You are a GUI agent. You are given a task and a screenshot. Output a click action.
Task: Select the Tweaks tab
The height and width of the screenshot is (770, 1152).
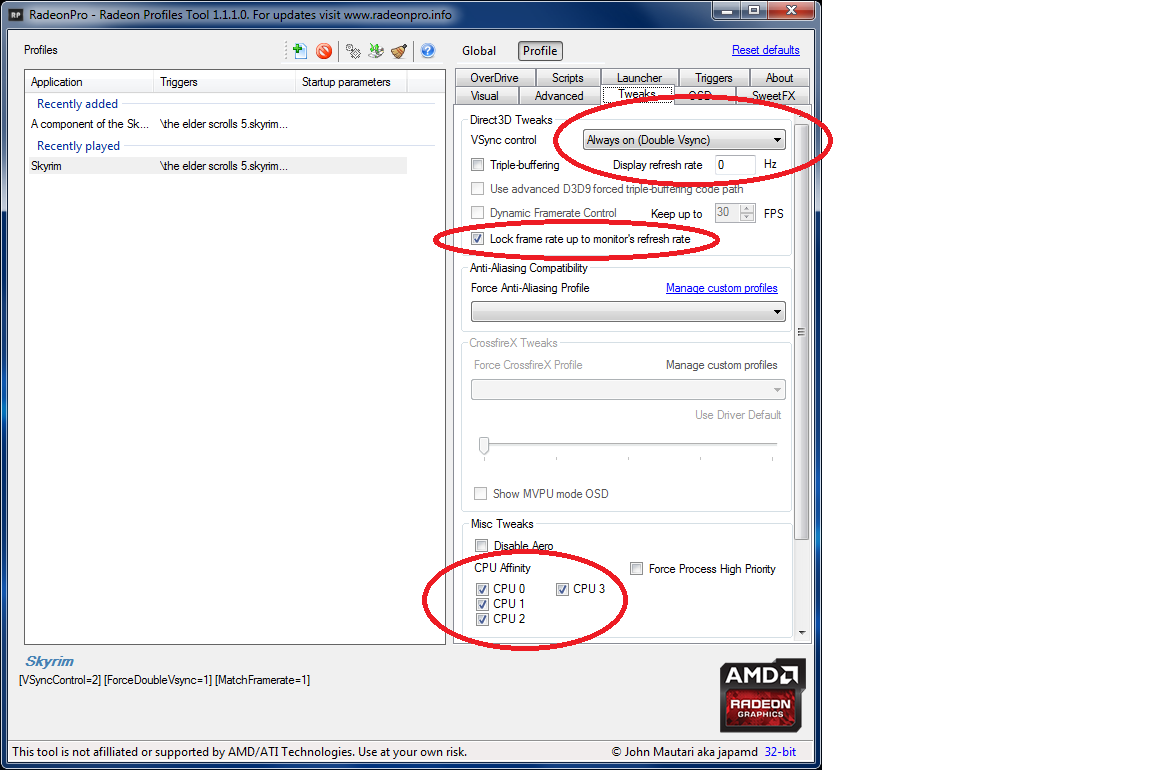click(637, 95)
